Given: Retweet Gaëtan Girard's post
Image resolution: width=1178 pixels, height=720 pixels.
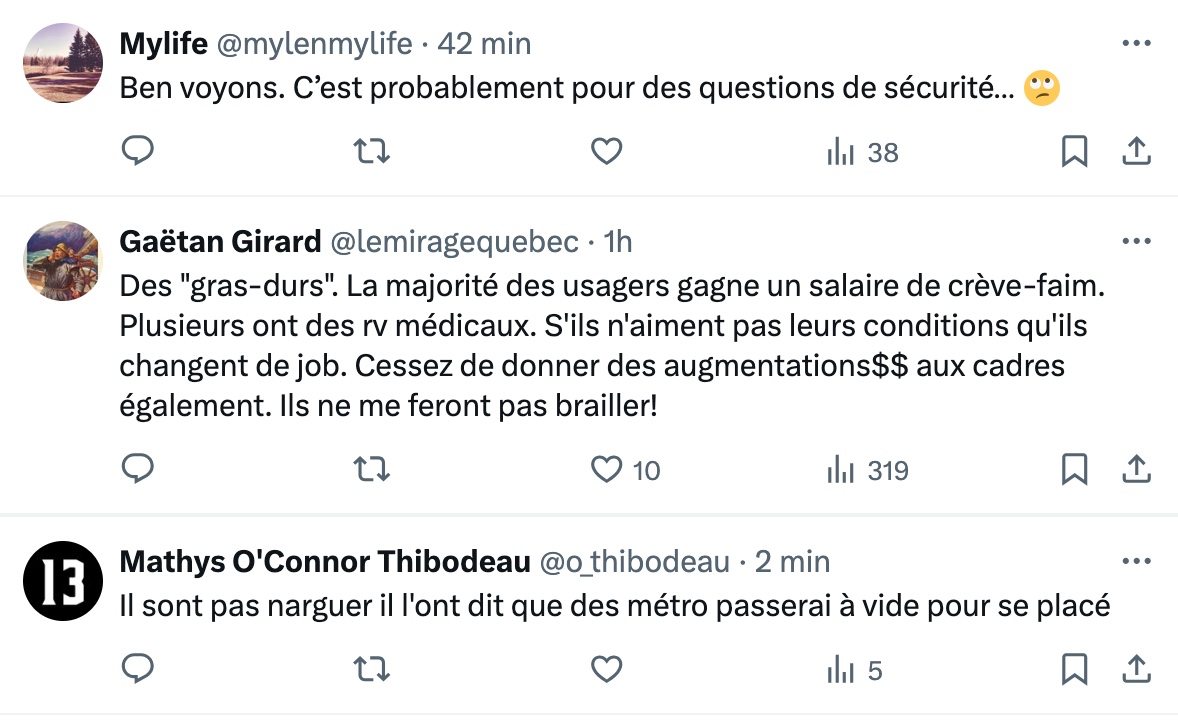Looking at the screenshot, I should click(x=372, y=469).
